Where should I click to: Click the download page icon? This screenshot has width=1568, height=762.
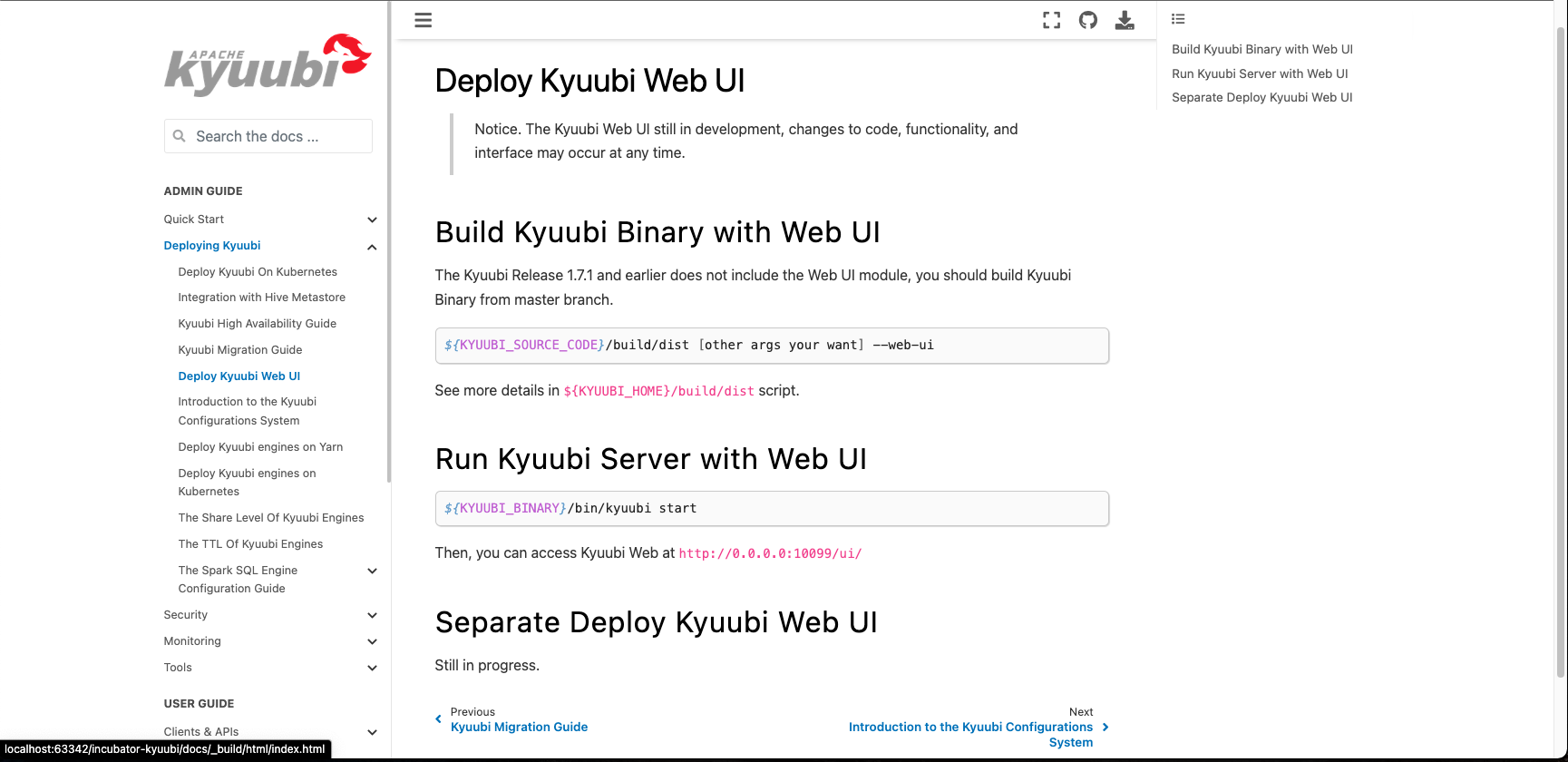pos(1125,20)
